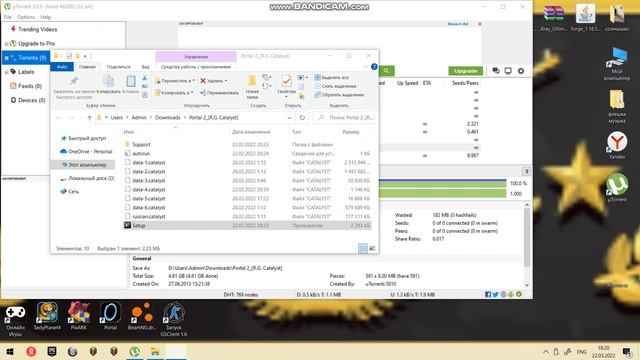Select OneDrive - Personal in navigation pane
The height and width of the screenshot is (360, 640).
tap(86, 151)
